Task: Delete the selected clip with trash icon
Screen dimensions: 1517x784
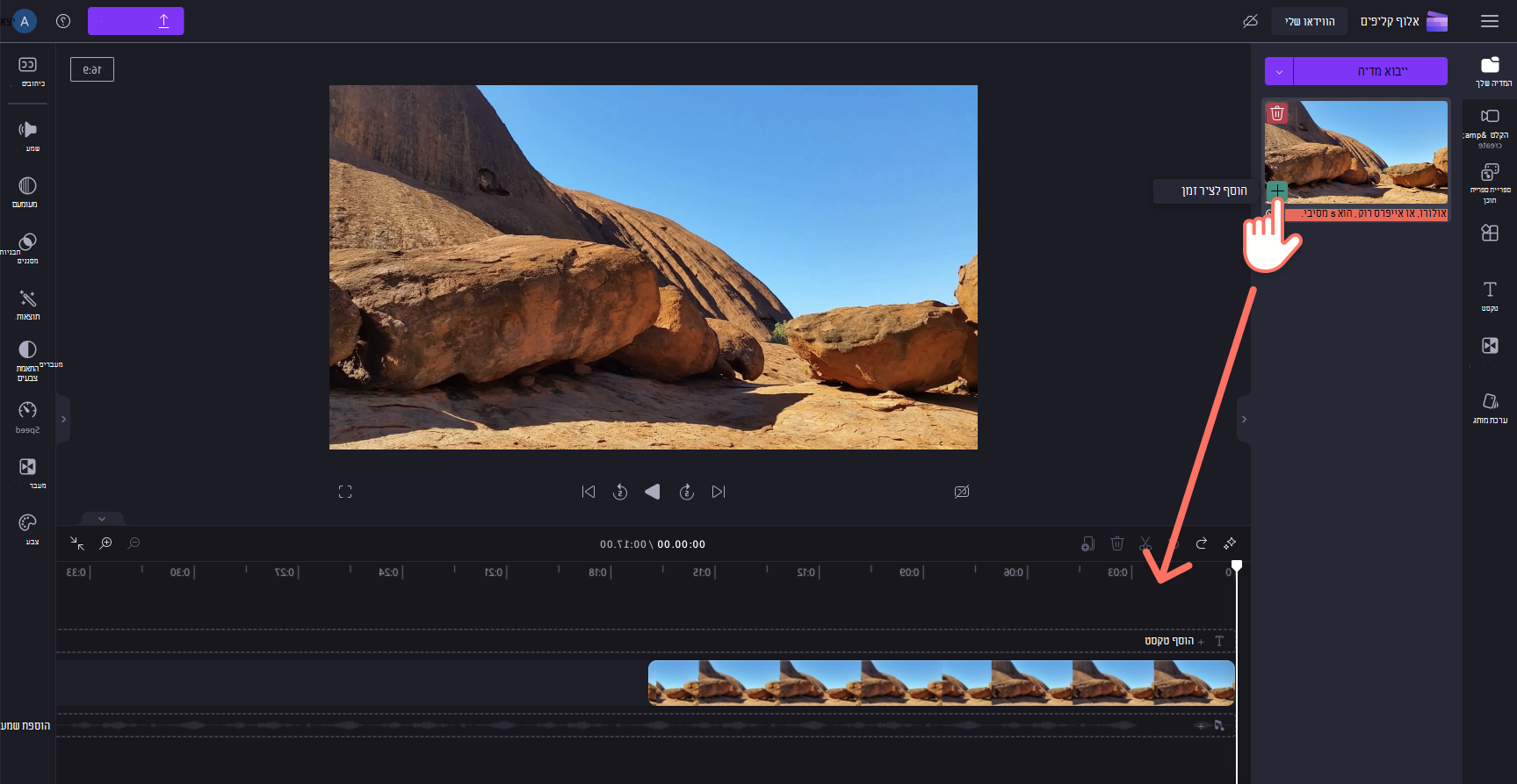Action: pos(1116,543)
